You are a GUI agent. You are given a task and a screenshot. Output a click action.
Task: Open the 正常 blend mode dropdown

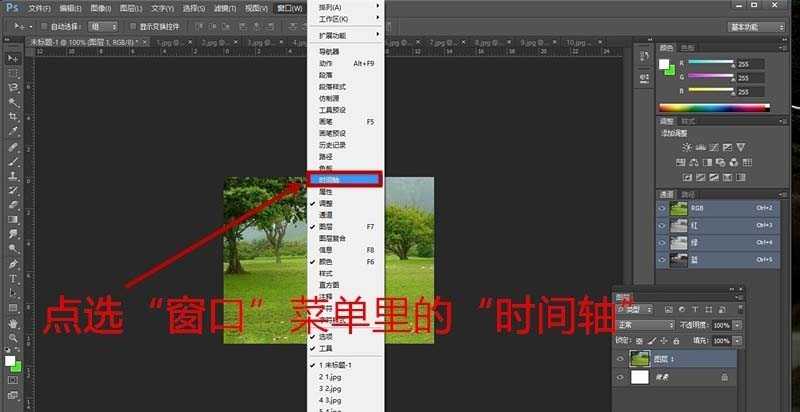point(645,325)
